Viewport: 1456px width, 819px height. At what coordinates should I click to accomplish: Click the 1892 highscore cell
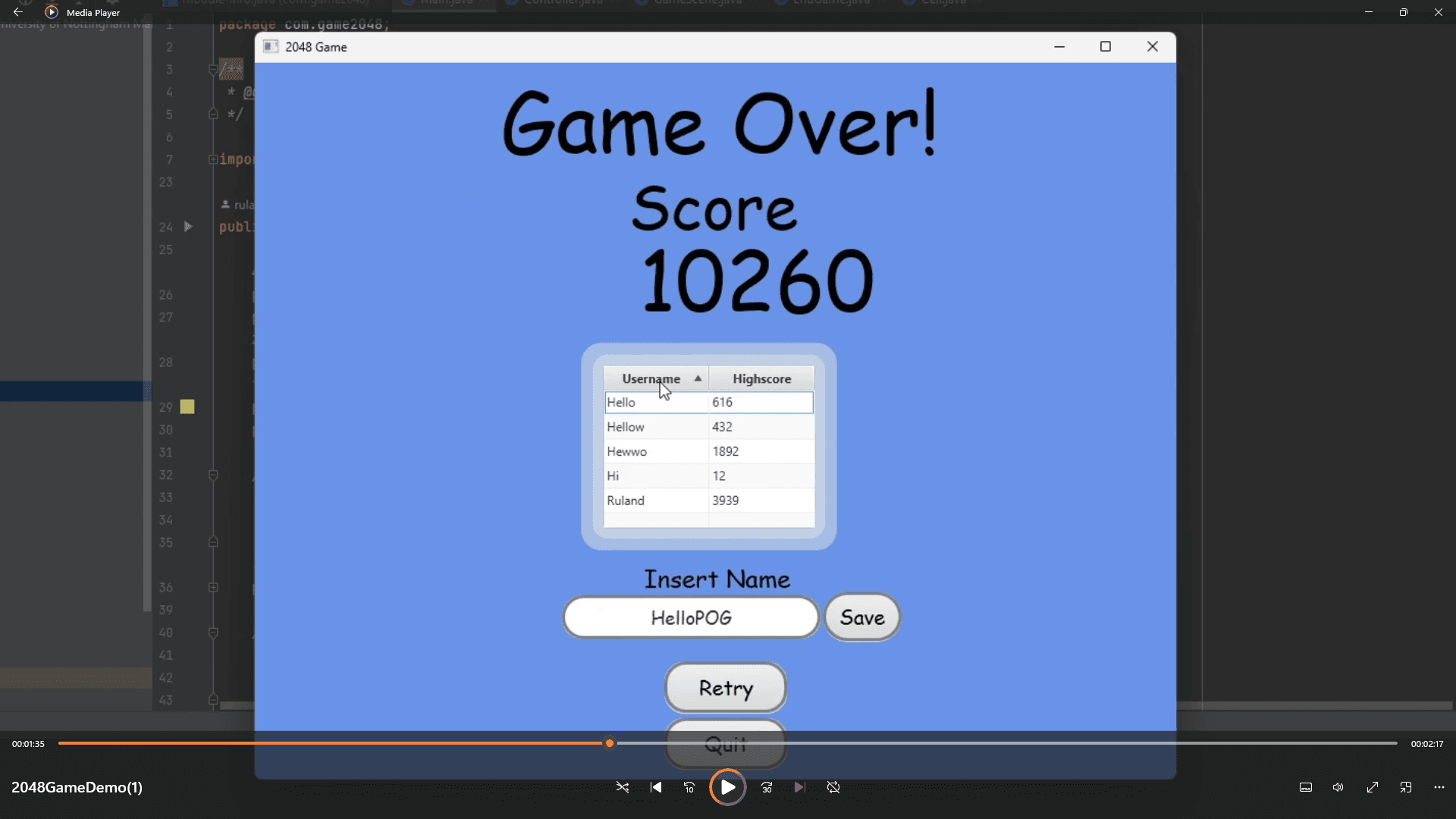click(x=761, y=451)
